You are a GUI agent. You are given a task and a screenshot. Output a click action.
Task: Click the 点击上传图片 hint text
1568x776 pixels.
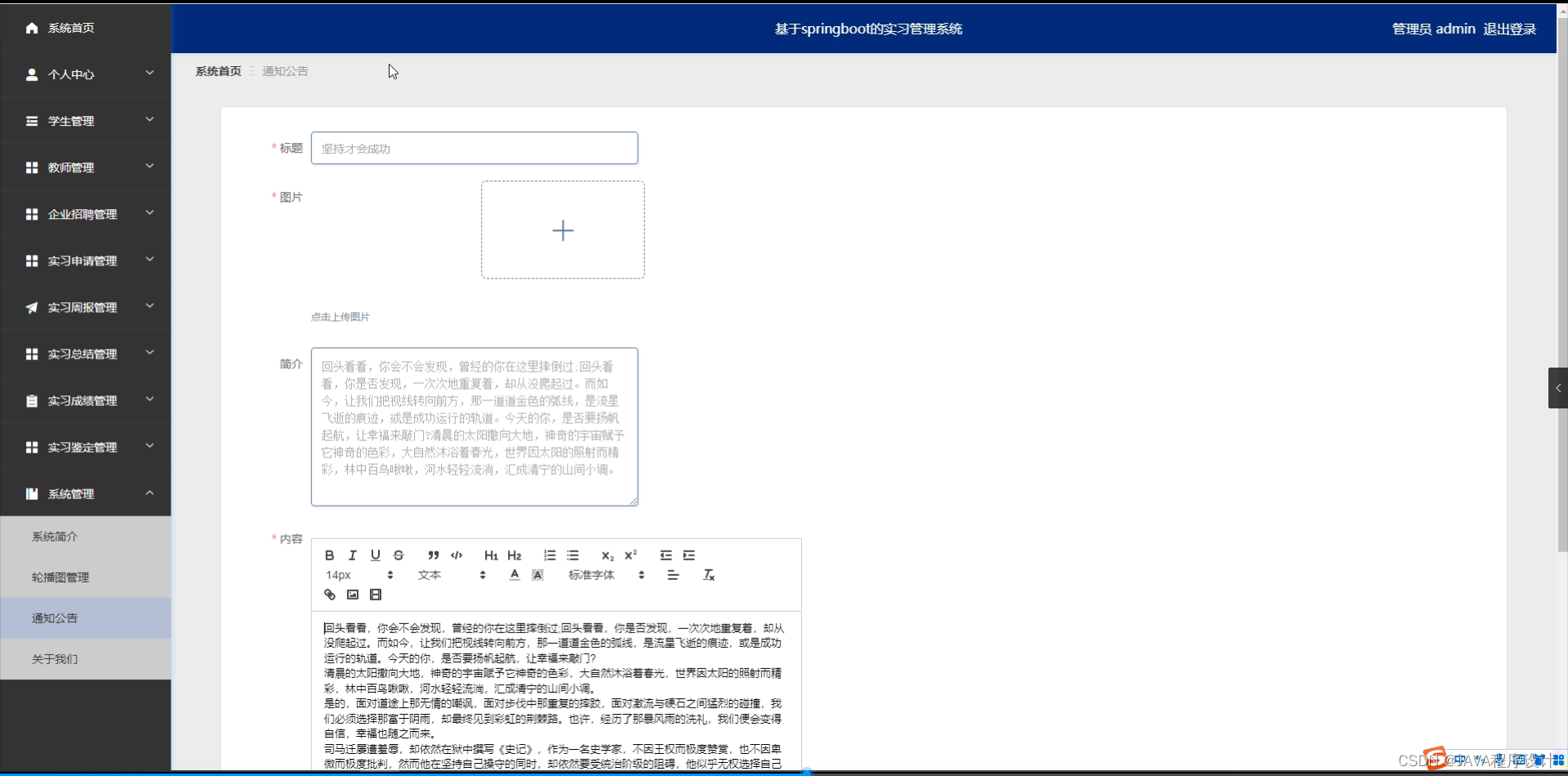(x=340, y=317)
